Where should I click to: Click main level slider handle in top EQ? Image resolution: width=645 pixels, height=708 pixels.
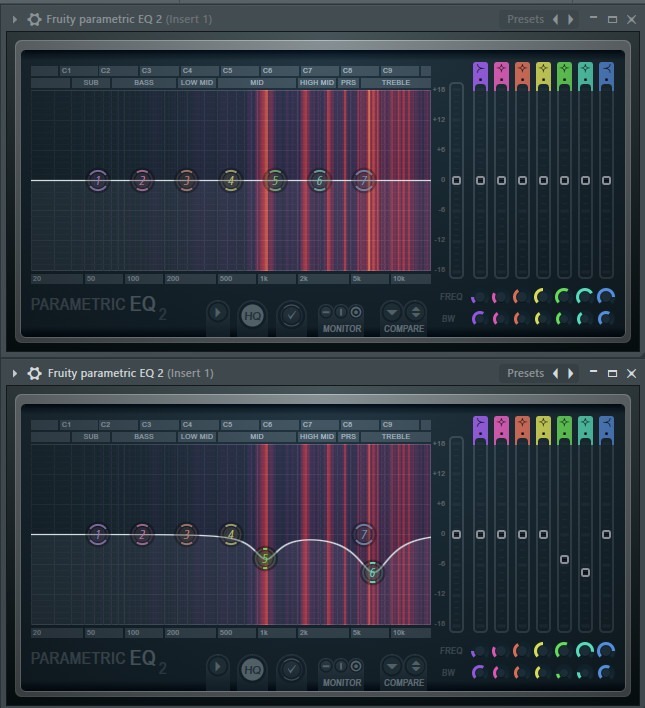[x=457, y=181]
